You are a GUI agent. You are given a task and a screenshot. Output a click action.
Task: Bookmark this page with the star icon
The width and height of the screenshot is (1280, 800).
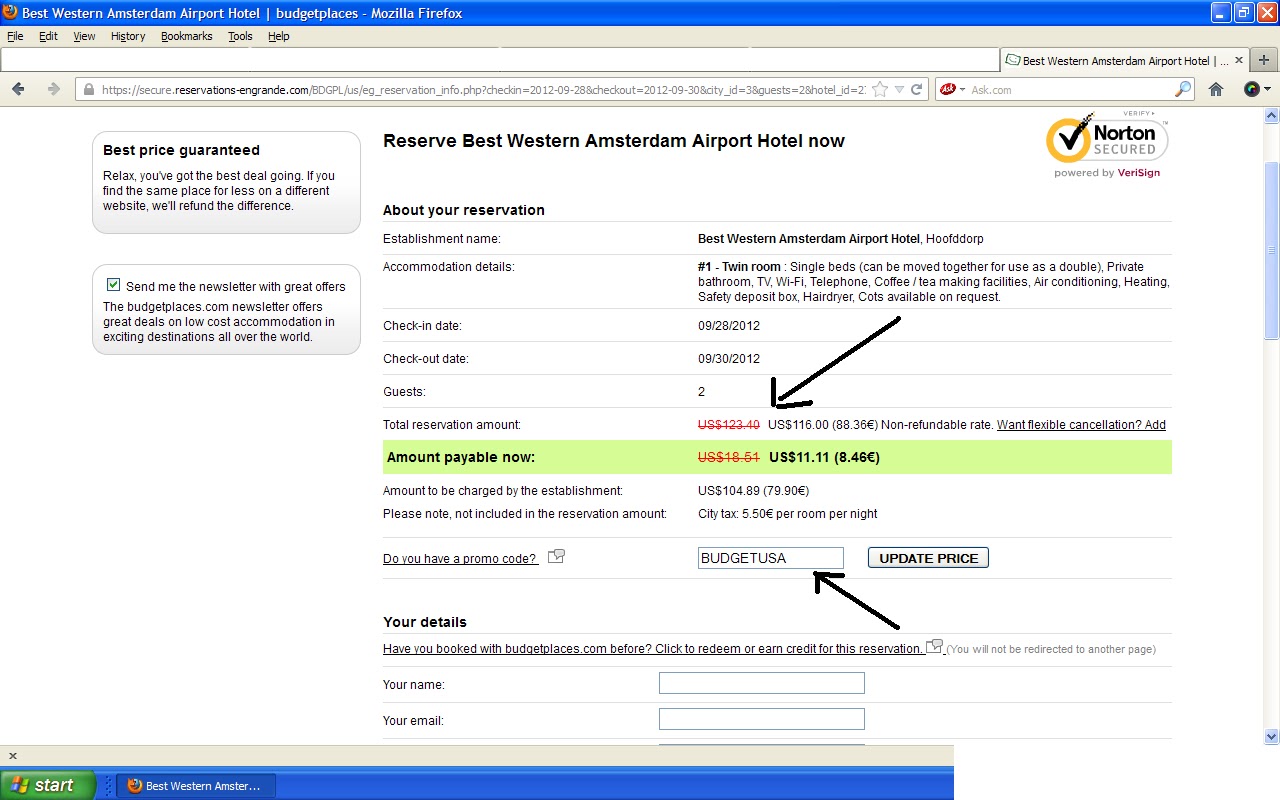880,89
